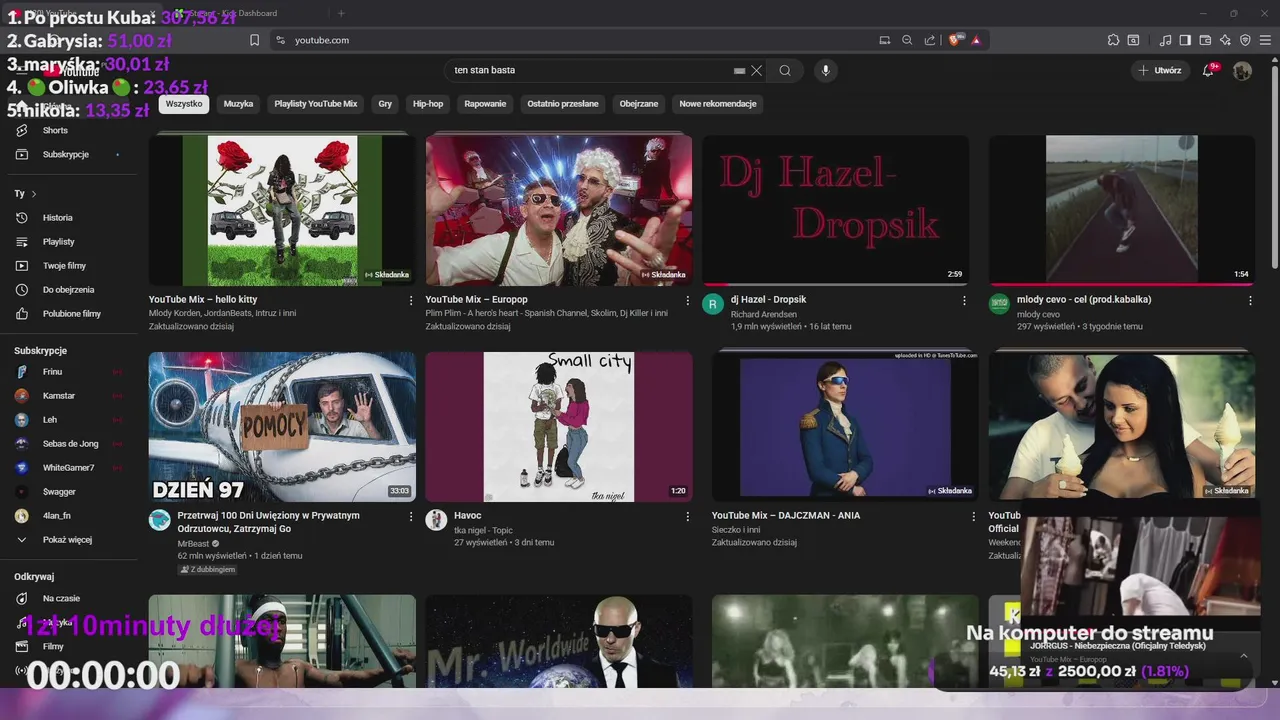
Task: Open options menu for the Havoc video
Action: (687, 516)
